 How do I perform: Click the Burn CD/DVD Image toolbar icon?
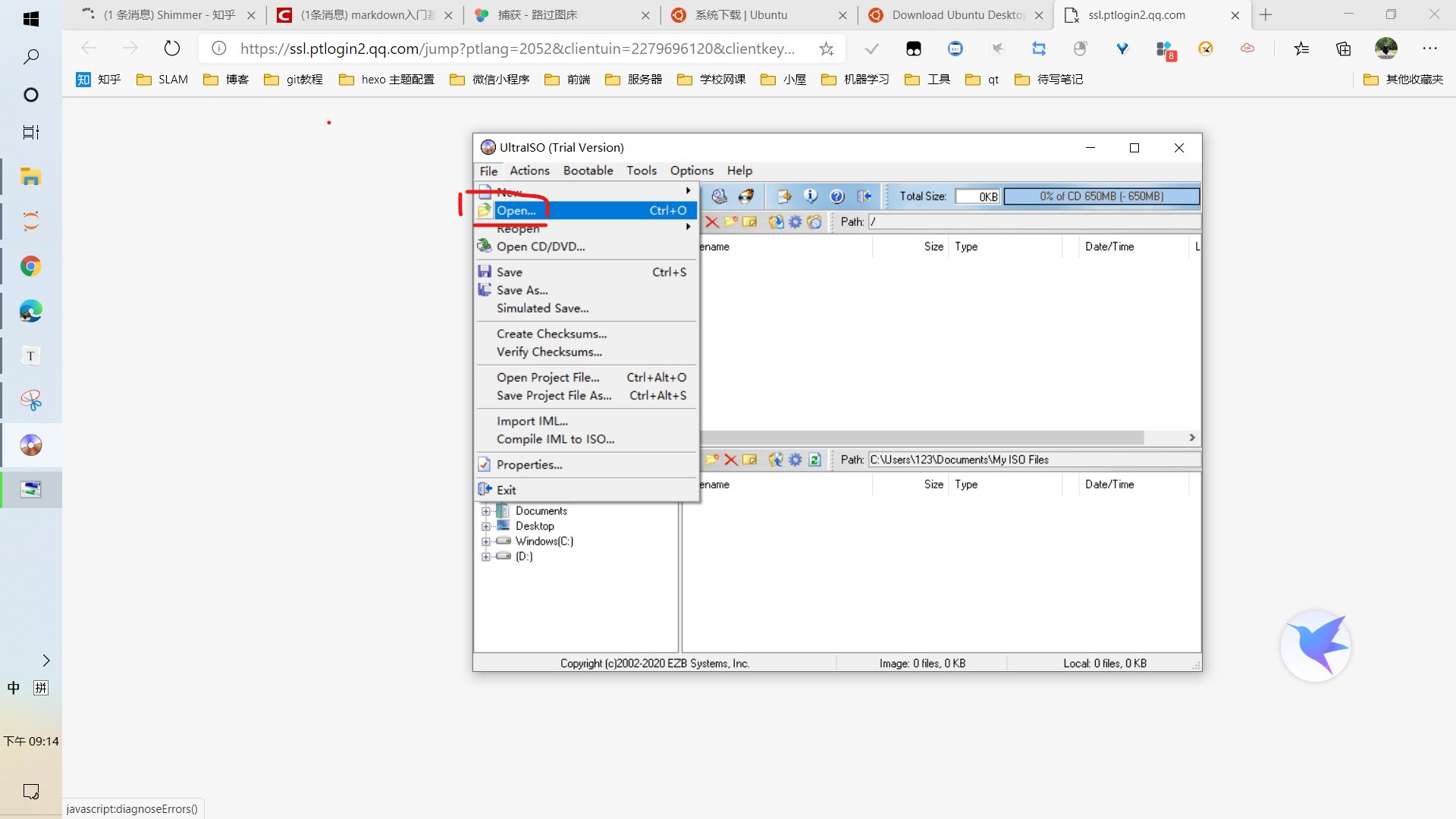(x=746, y=196)
